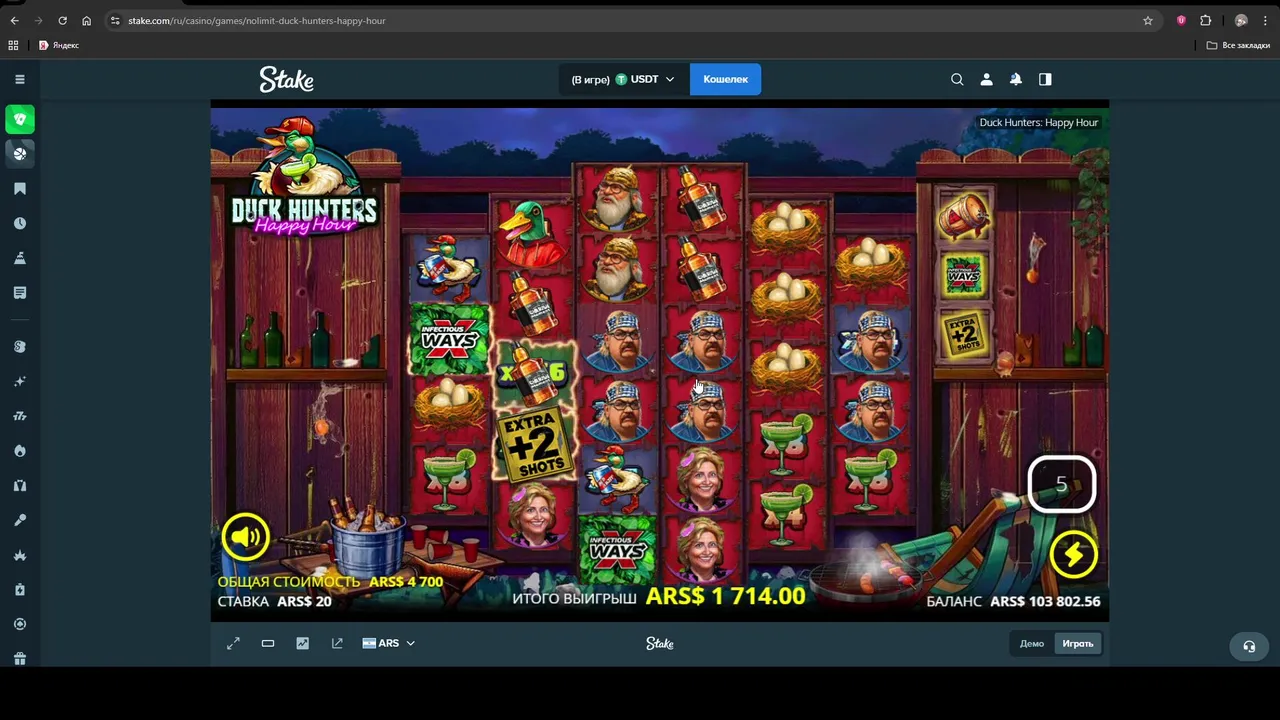Open the bookmark Favourites icon in sidebar
The height and width of the screenshot is (720, 1280).
(x=19, y=189)
